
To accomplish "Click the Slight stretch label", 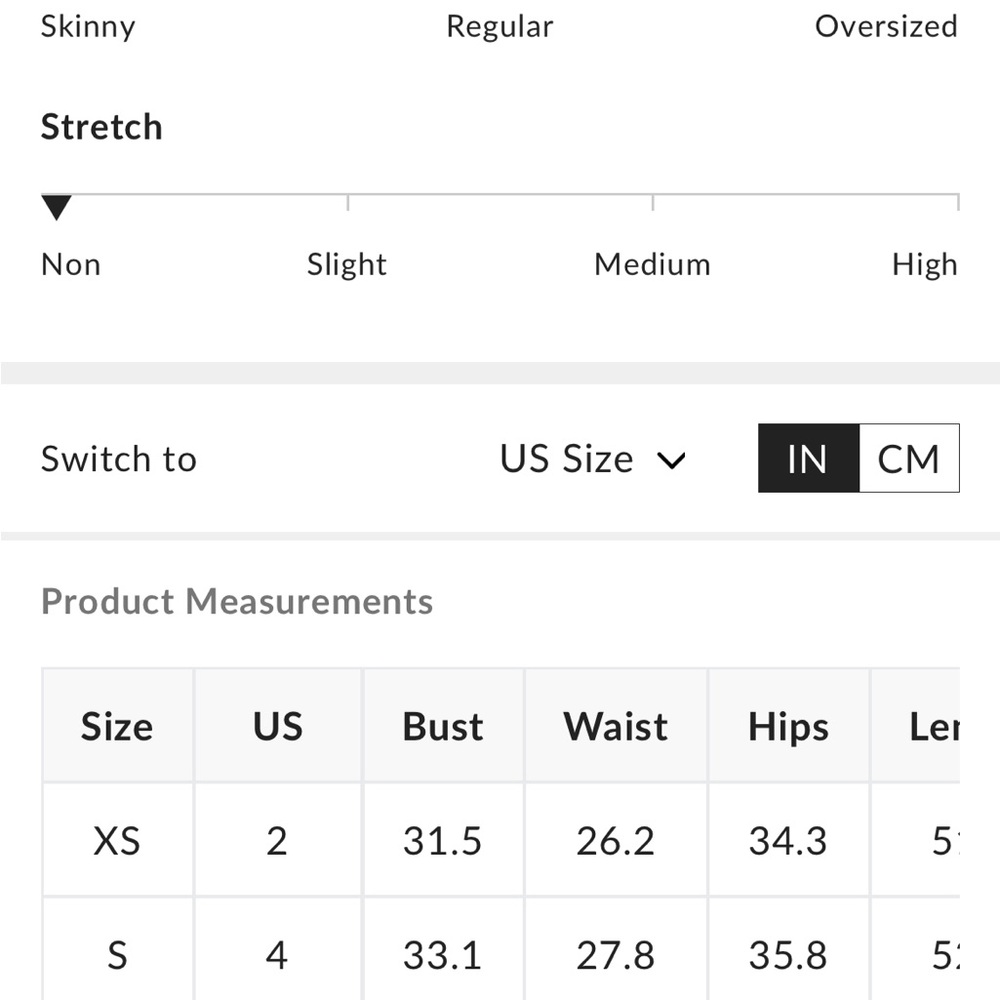I will click(346, 265).
